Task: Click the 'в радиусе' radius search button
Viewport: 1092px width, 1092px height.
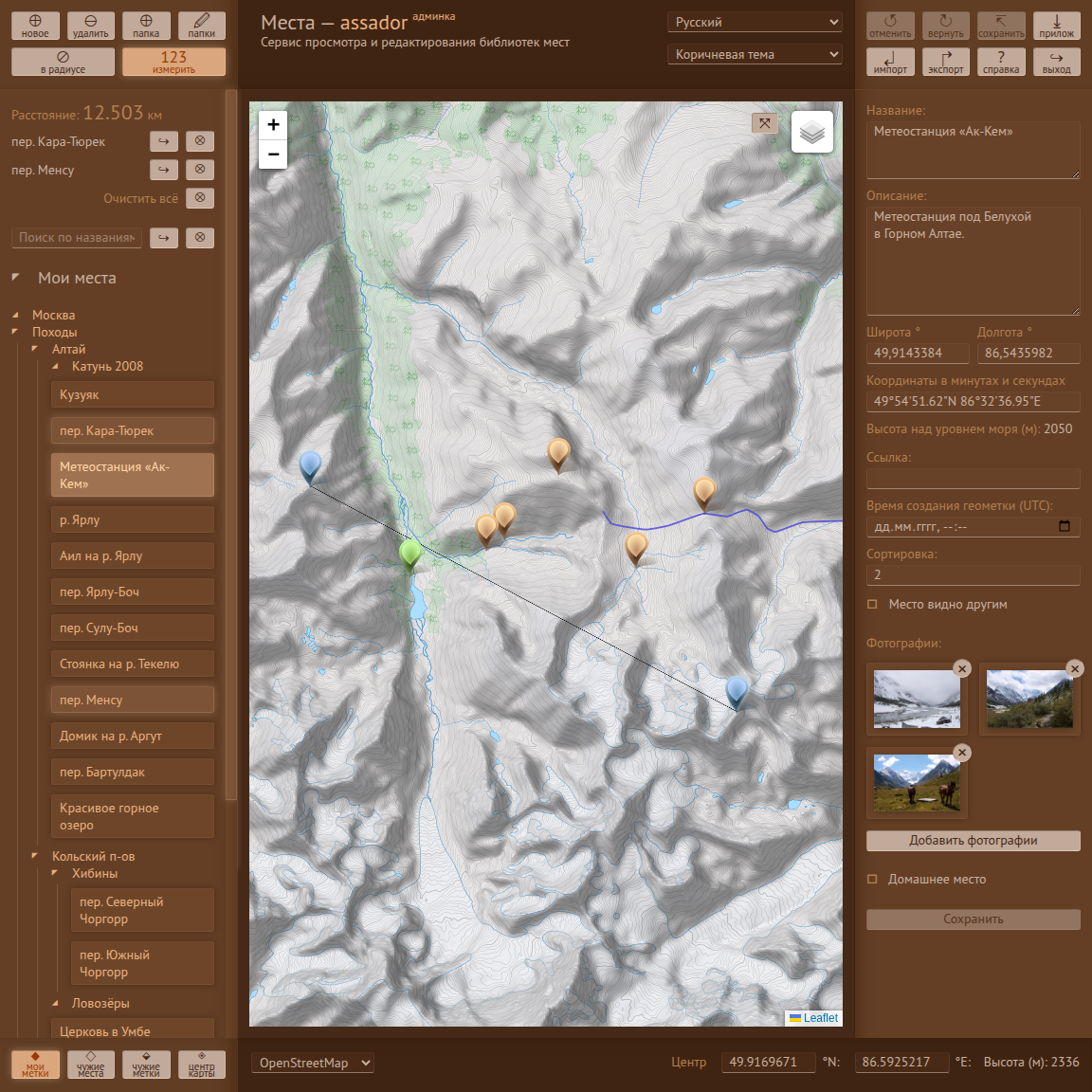Action: coord(63,62)
